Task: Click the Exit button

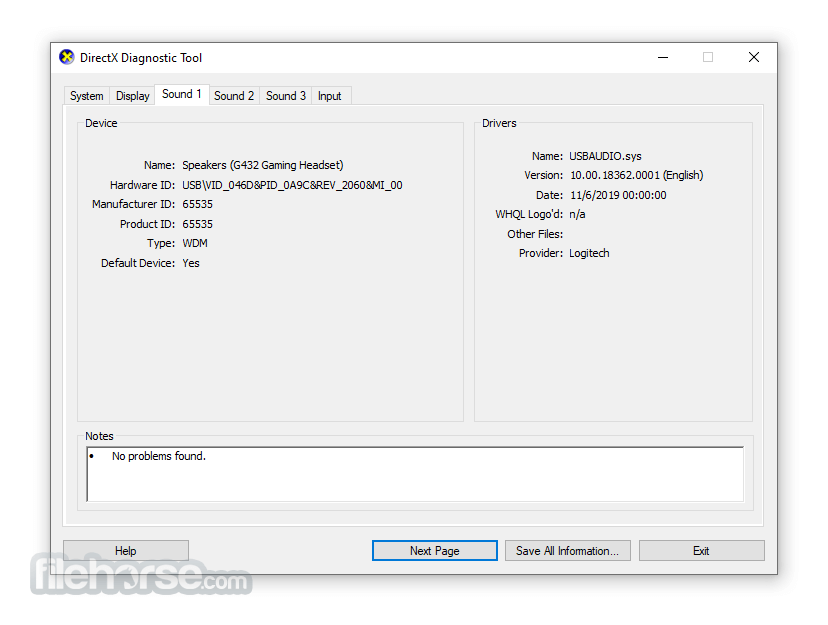Action: (x=701, y=551)
